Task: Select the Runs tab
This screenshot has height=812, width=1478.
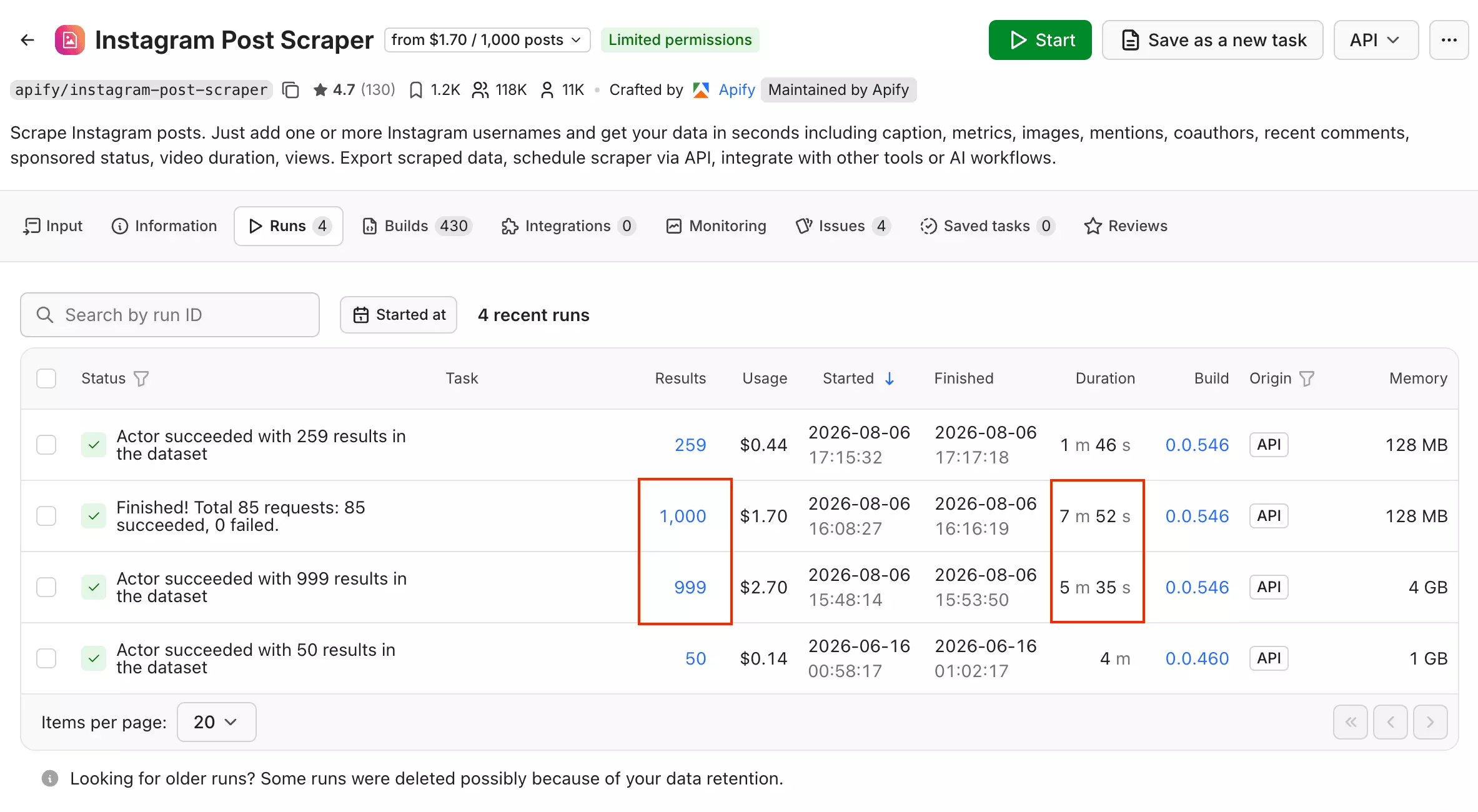Action: (x=289, y=226)
